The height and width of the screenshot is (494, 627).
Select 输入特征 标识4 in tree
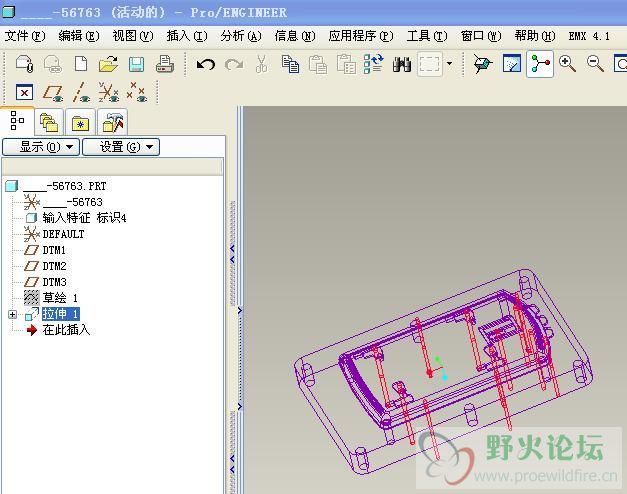(x=76, y=218)
